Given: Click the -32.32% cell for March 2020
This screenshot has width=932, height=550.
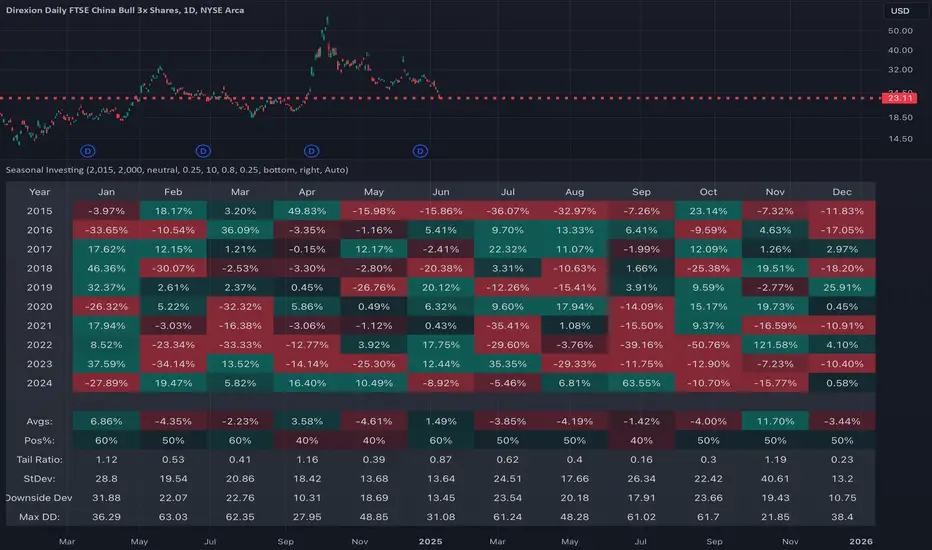Looking at the screenshot, I should [x=240, y=307].
